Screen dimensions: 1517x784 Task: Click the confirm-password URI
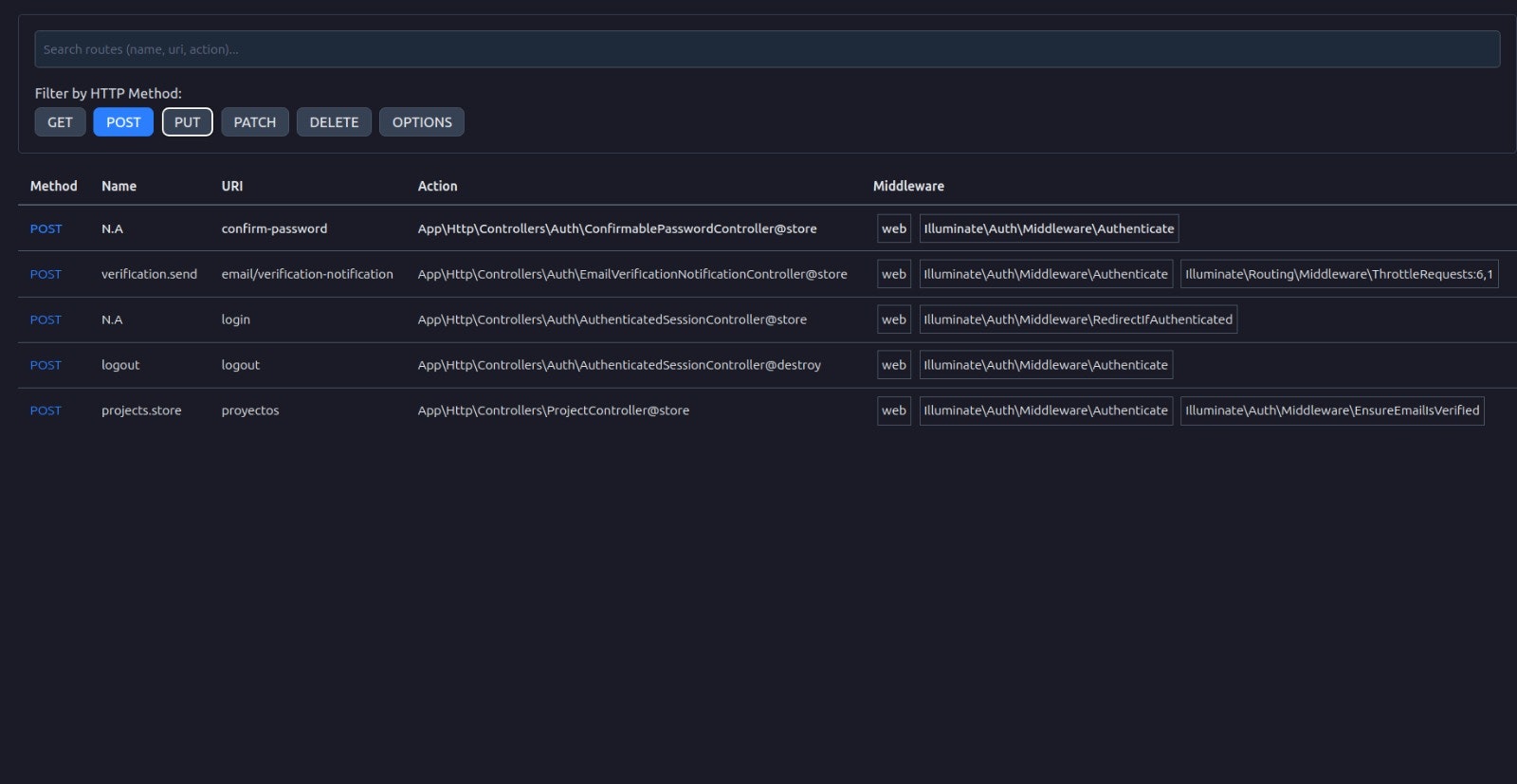[x=274, y=228]
